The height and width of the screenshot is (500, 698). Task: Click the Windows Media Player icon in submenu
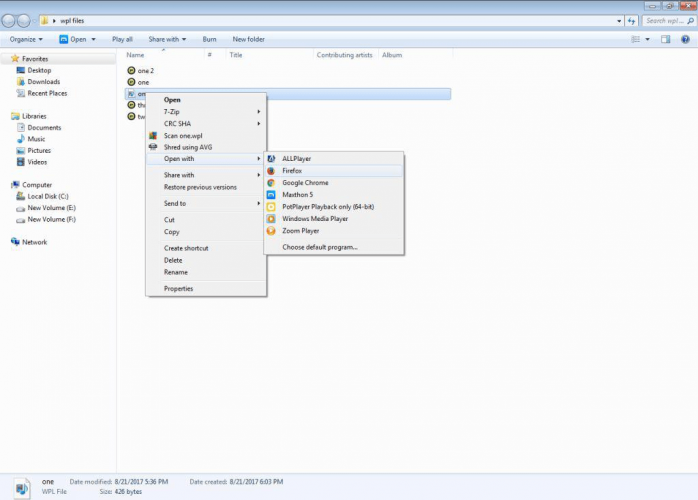[271, 219]
